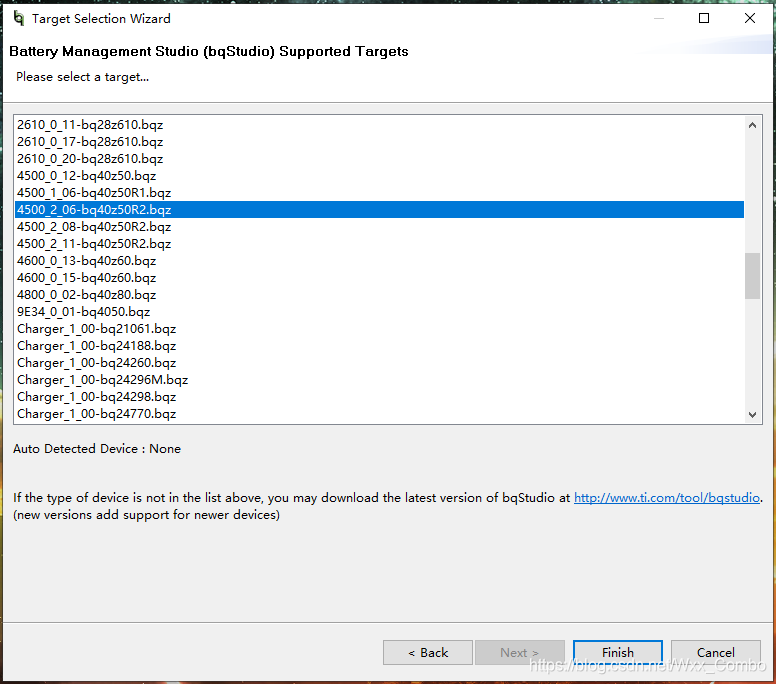Click the Finish button
The height and width of the screenshot is (684, 776).
pos(618,652)
